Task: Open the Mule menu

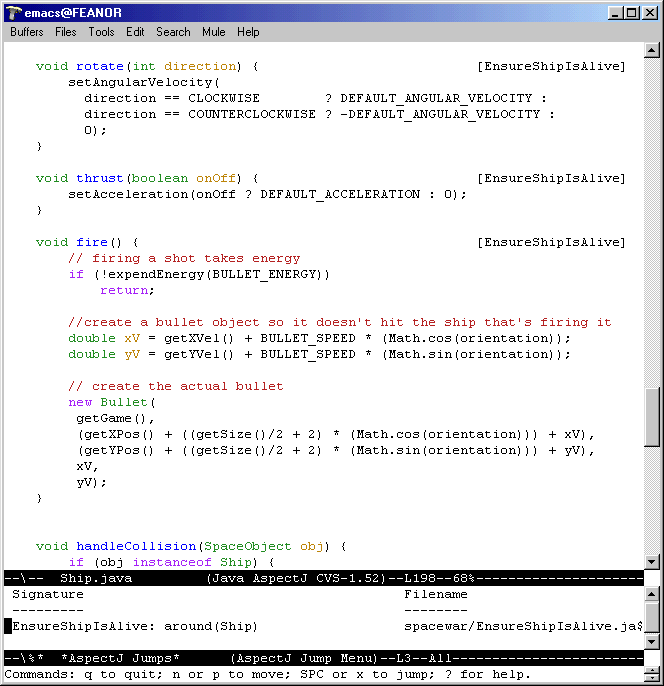Action: (x=213, y=32)
